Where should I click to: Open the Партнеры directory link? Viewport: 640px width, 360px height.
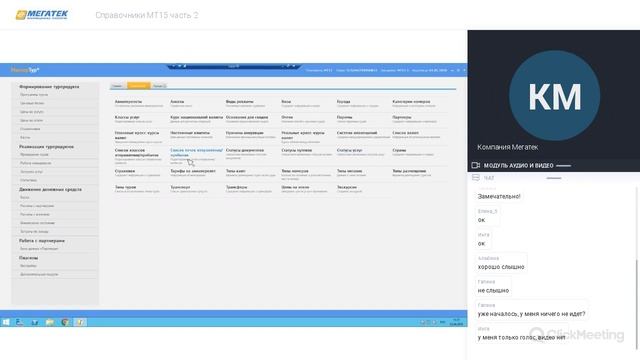(402, 118)
